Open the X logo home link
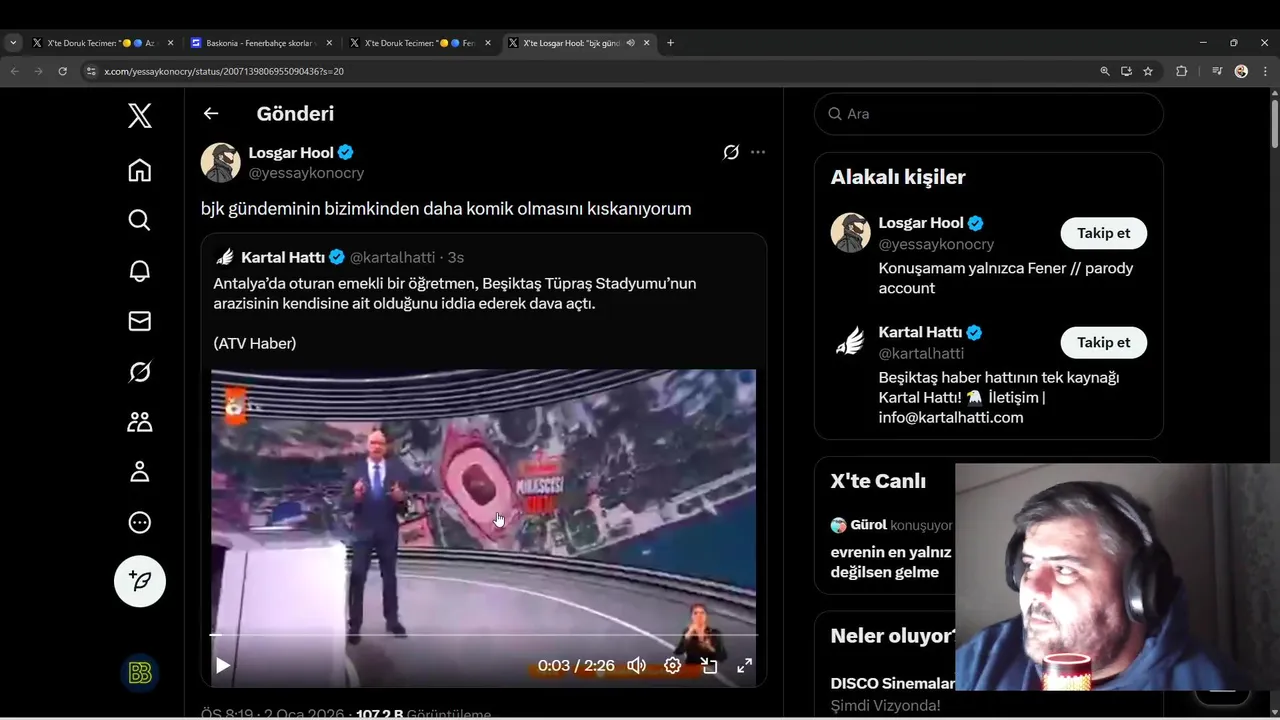 140,116
